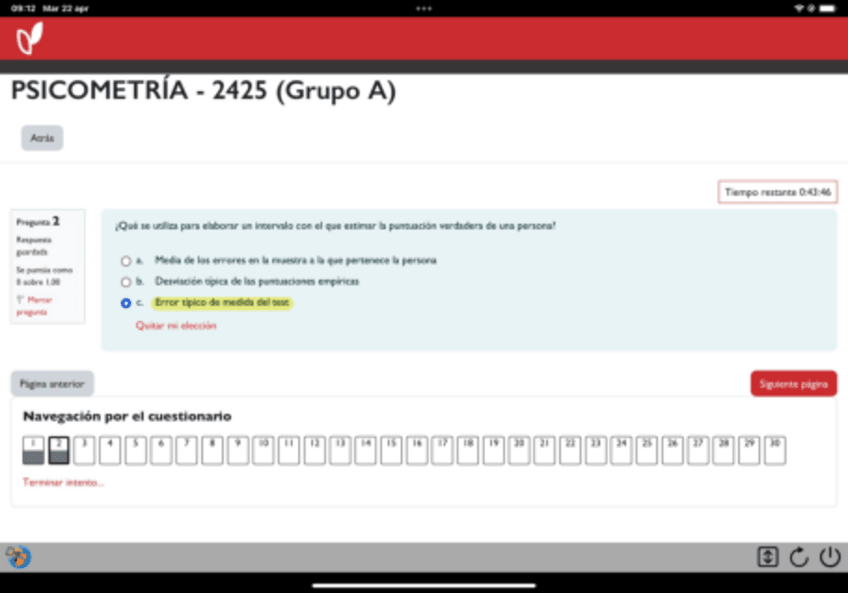
Task: Click the Atrás button
Action: (x=42, y=138)
